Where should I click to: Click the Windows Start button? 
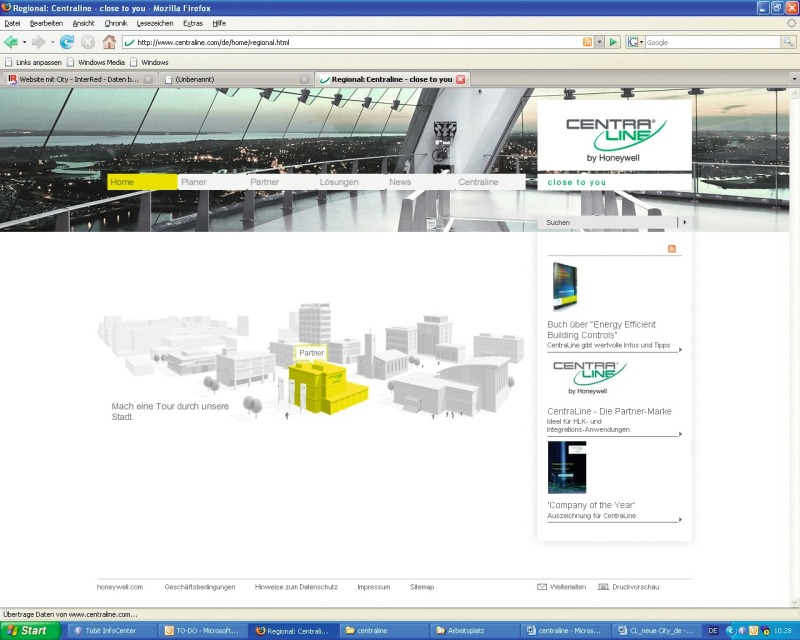pyautogui.click(x=30, y=631)
